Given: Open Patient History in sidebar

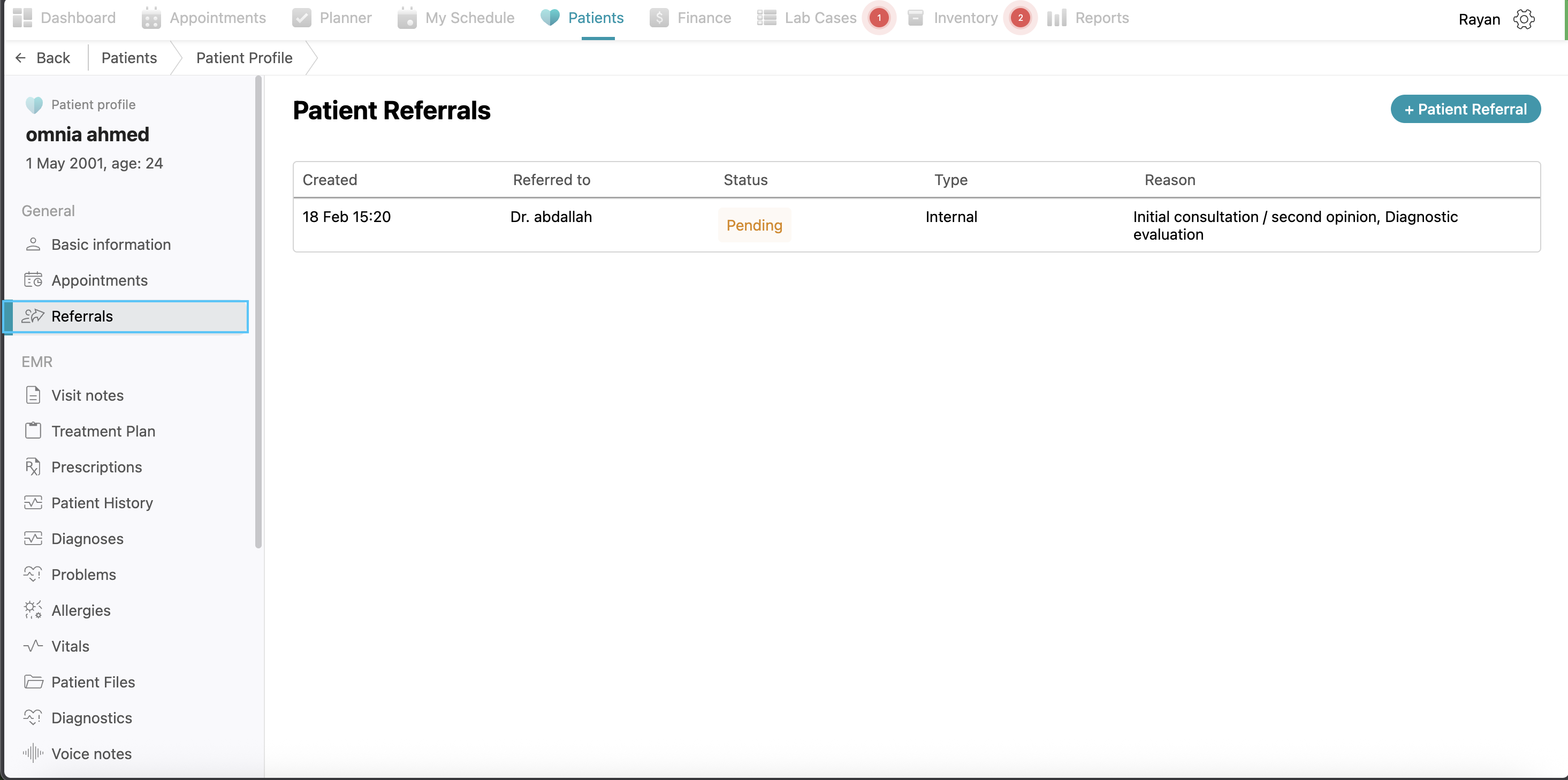Looking at the screenshot, I should [x=102, y=502].
